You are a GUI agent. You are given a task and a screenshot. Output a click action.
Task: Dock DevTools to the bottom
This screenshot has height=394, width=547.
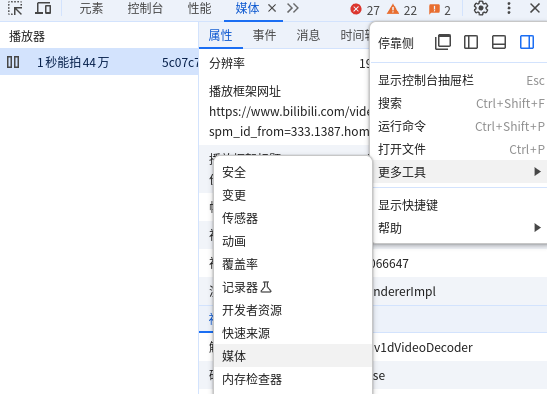(499, 42)
